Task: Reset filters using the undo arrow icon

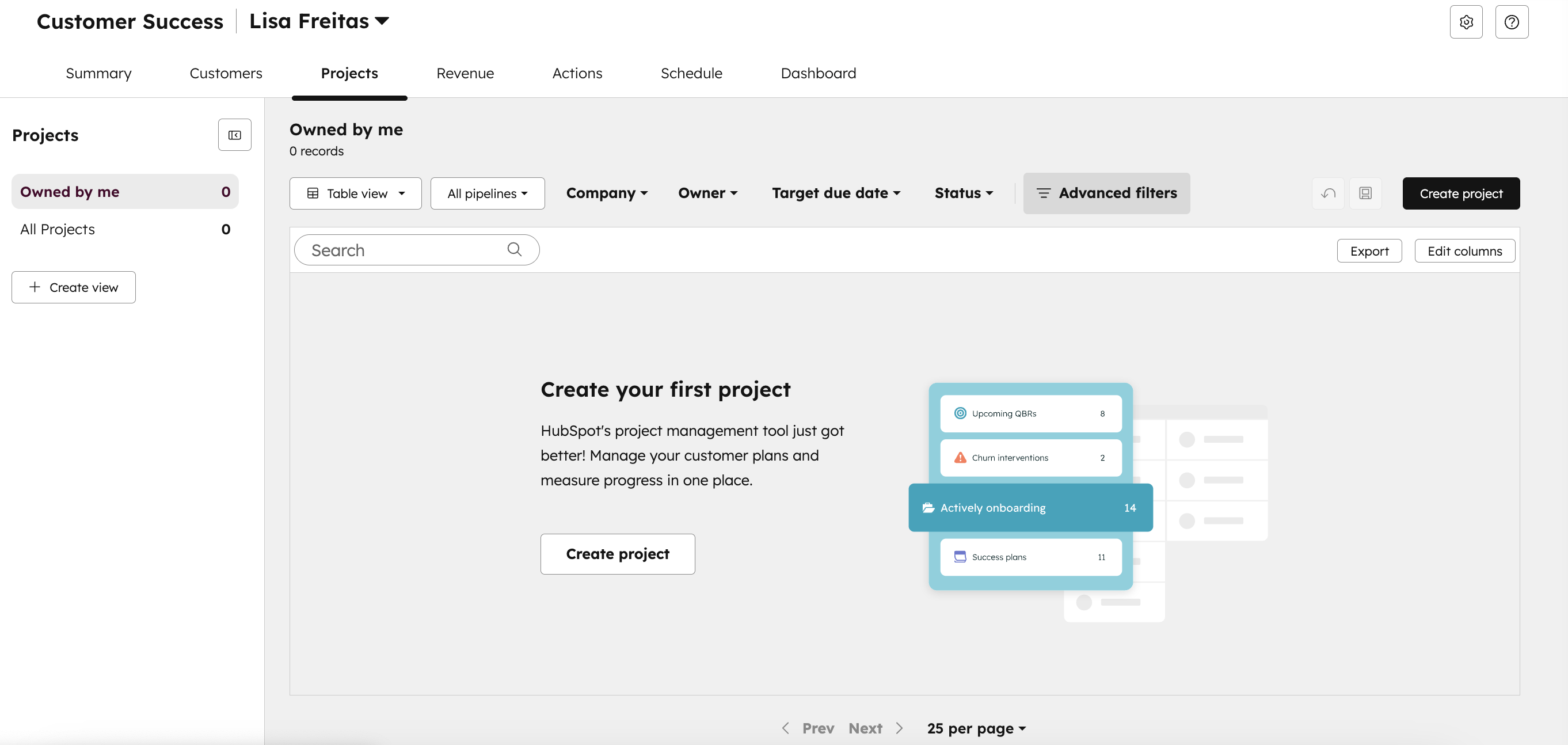Action: coord(1328,193)
